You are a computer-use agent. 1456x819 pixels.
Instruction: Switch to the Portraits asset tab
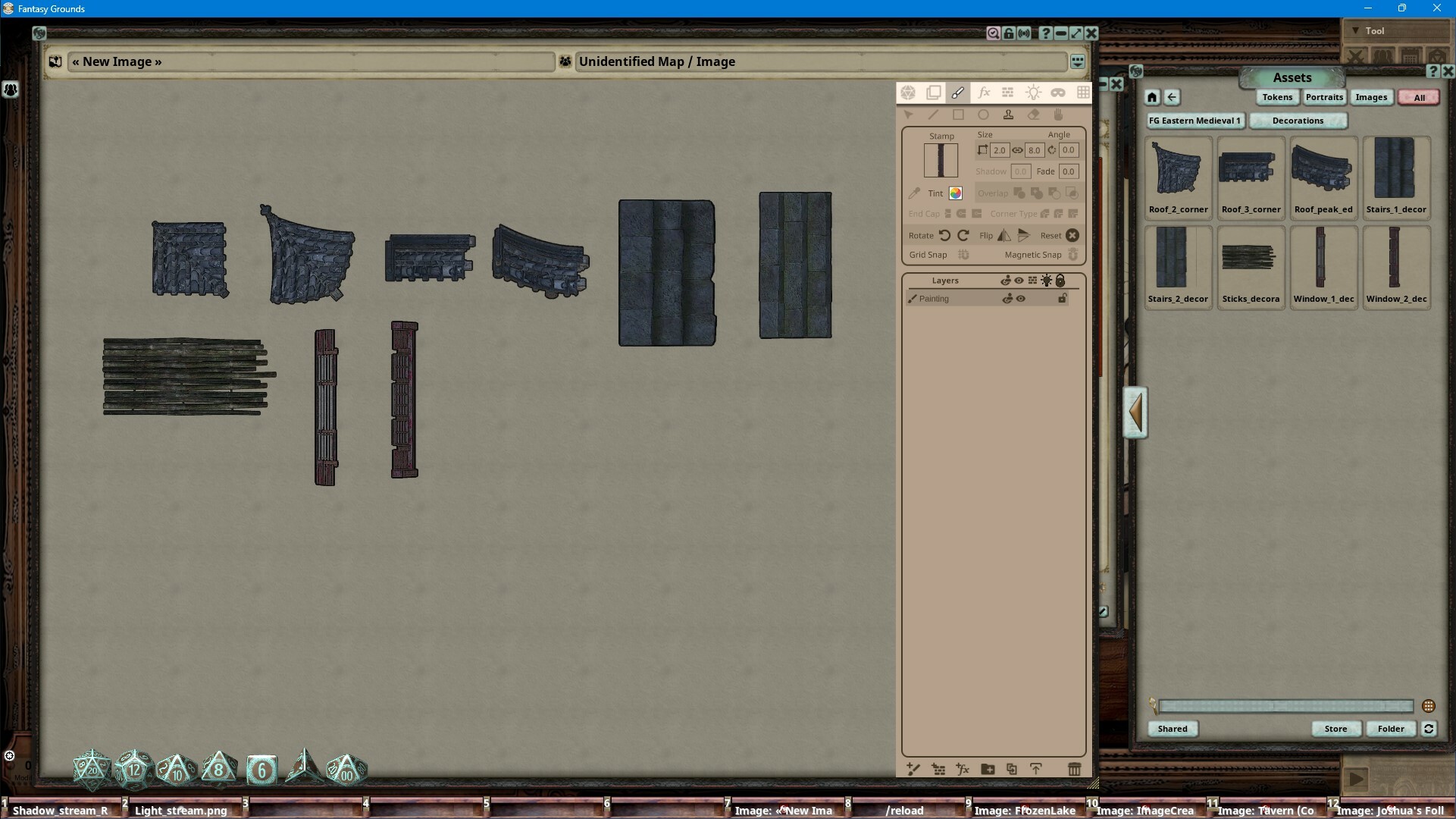pos(1323,97)
